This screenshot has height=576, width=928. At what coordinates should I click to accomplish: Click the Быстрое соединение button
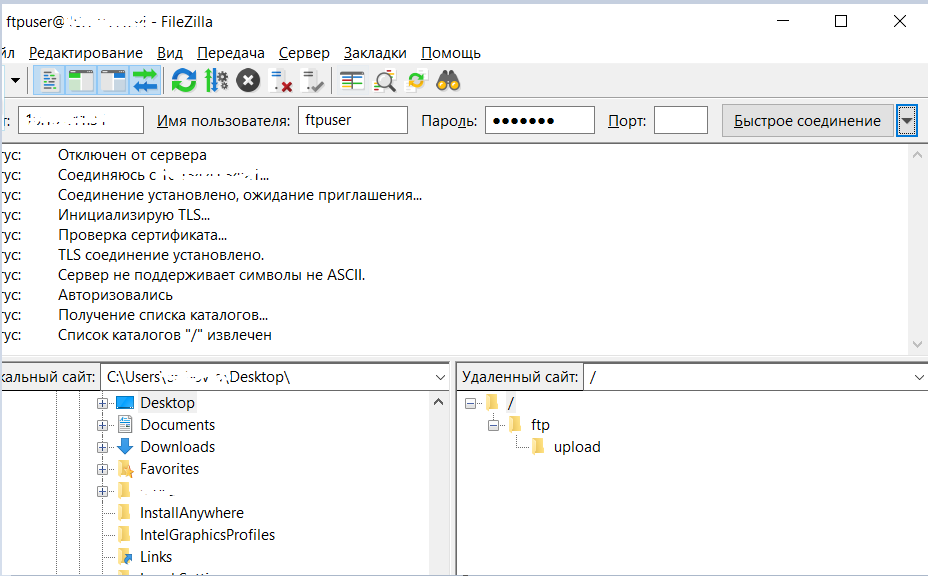[807, 121]
